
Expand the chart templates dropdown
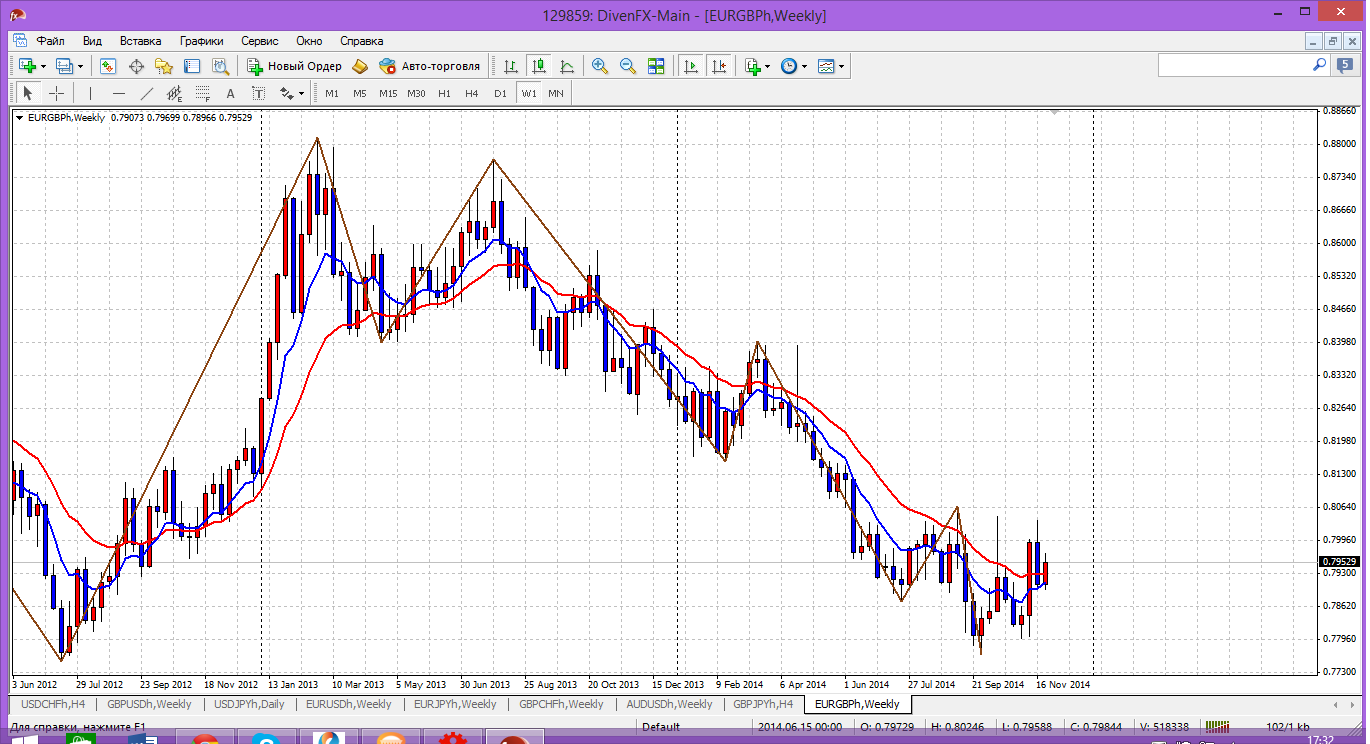841,66
